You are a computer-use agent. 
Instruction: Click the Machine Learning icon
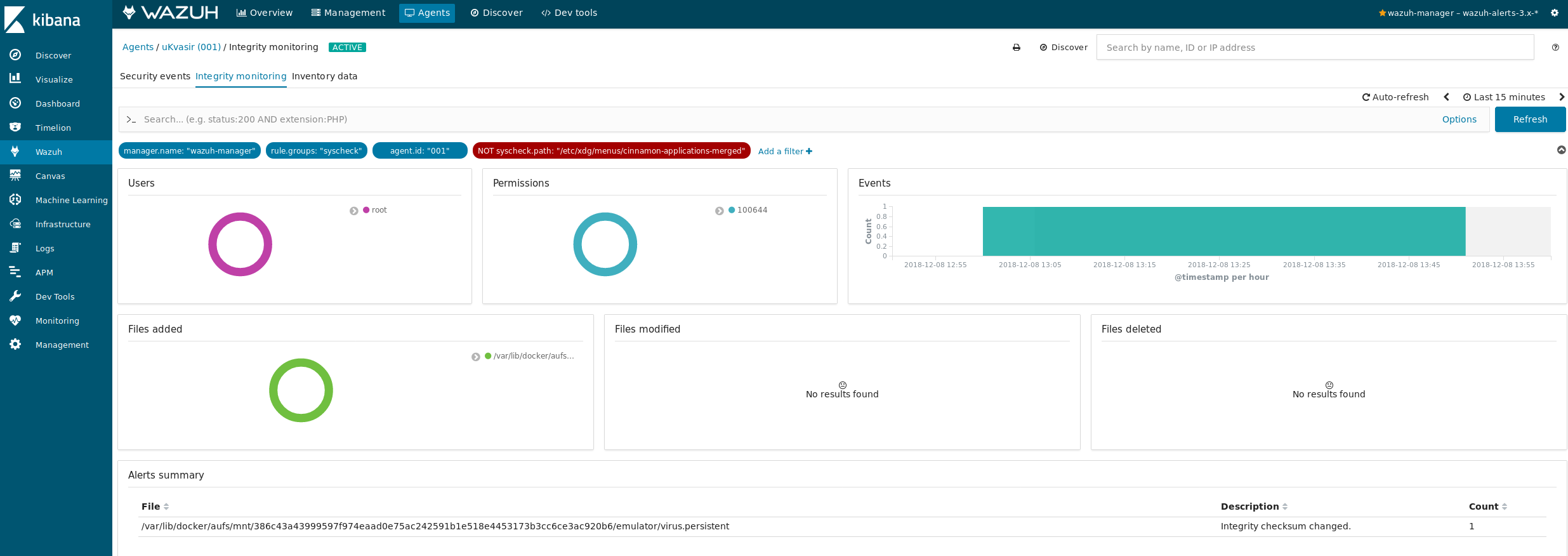[15, 199]
